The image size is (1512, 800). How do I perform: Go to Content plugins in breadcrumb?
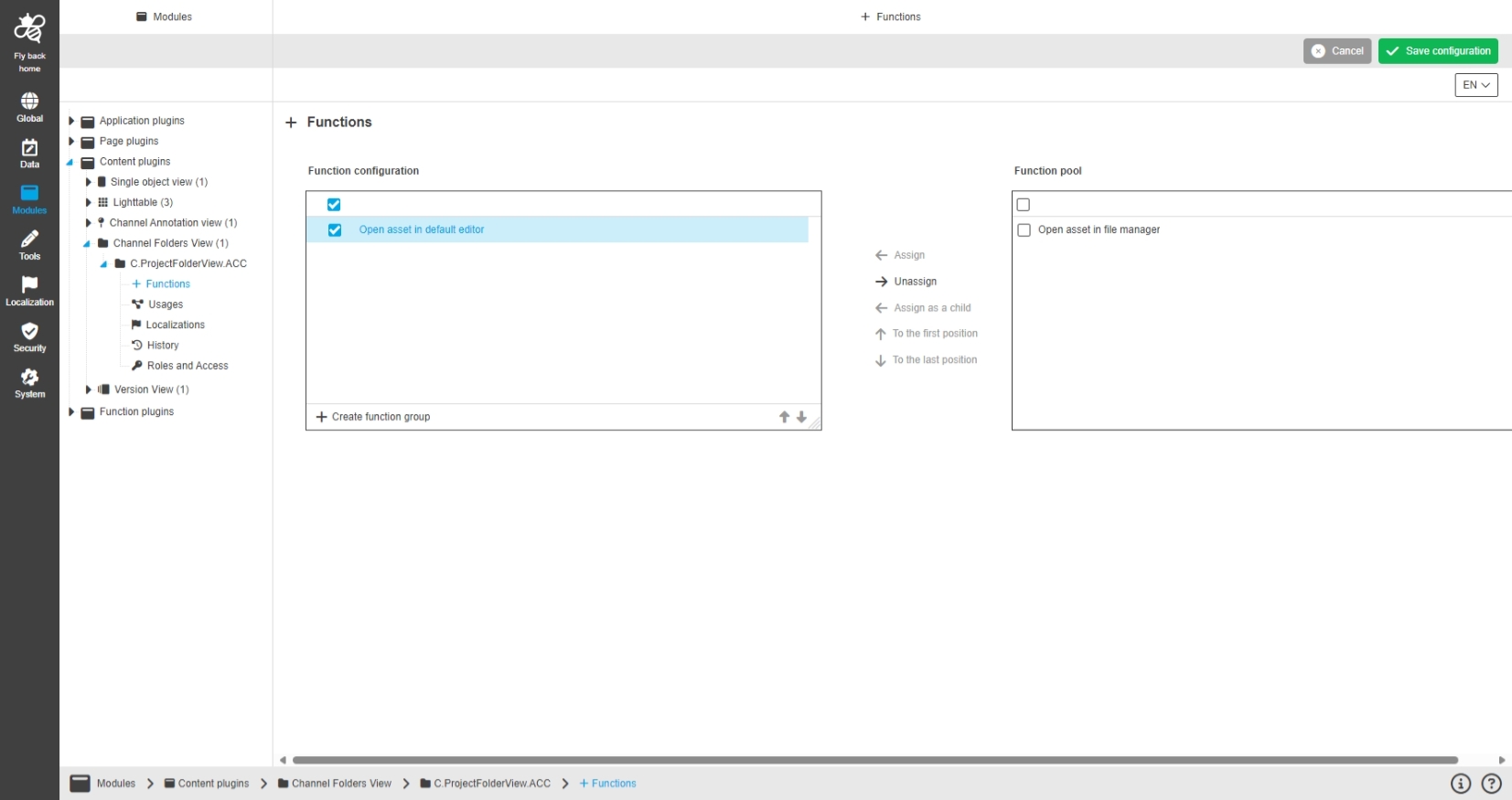207,784
